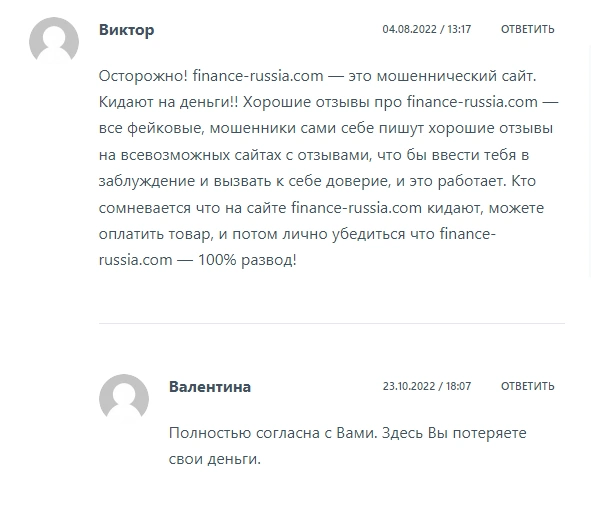Click the 04.08.2022 / 13:17 timestamp
The height and width of the screenshot is (508, 591).
pyautogui.click(x=427, y=29)
